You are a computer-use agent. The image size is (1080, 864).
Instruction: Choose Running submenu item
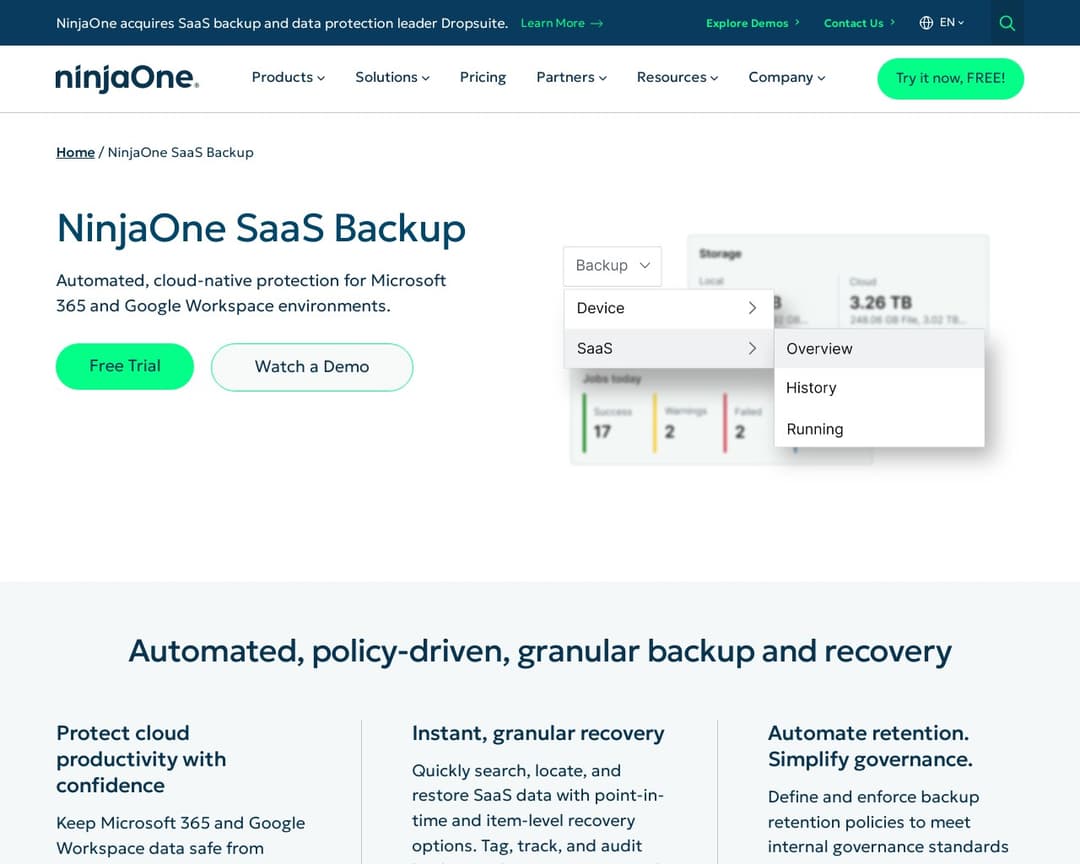(879, 429)
